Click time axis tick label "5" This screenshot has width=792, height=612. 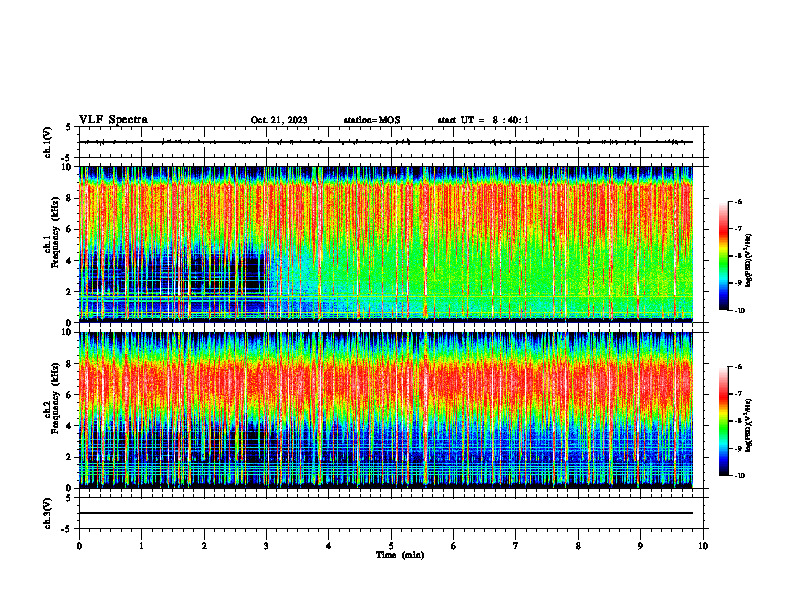(391, 546)
